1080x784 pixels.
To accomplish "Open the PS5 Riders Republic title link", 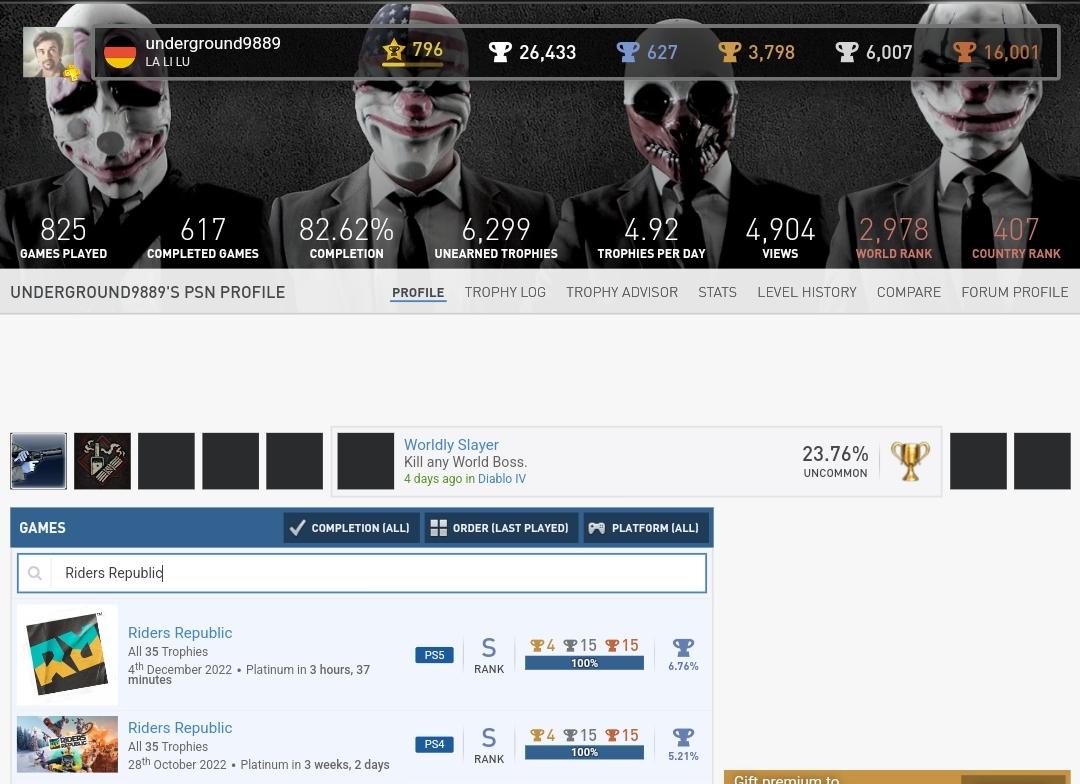I will click(x=180, y=632).
